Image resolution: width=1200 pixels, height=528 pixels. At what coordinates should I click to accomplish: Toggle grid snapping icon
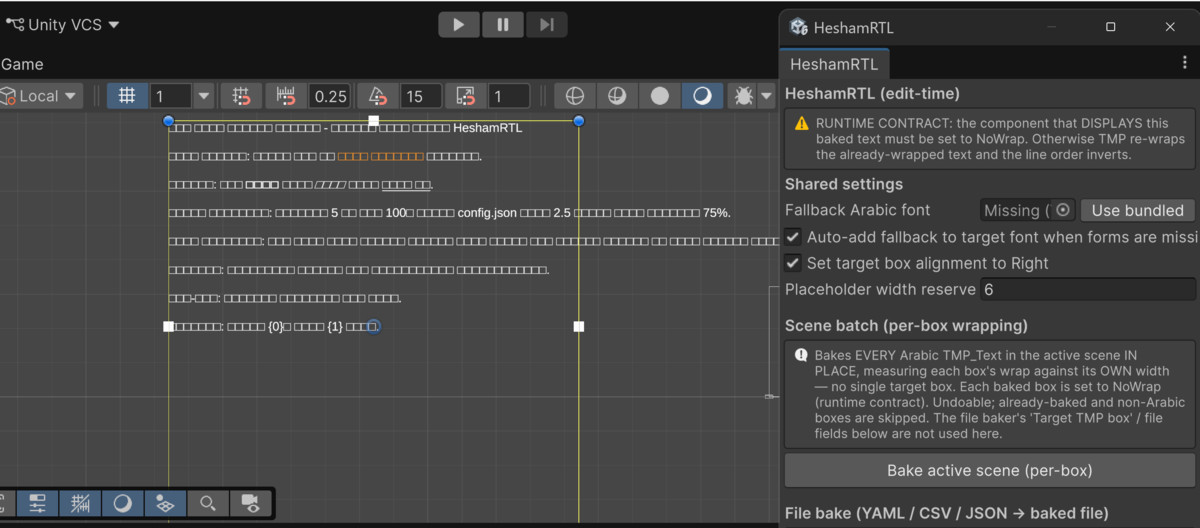[x=241, y=96]
